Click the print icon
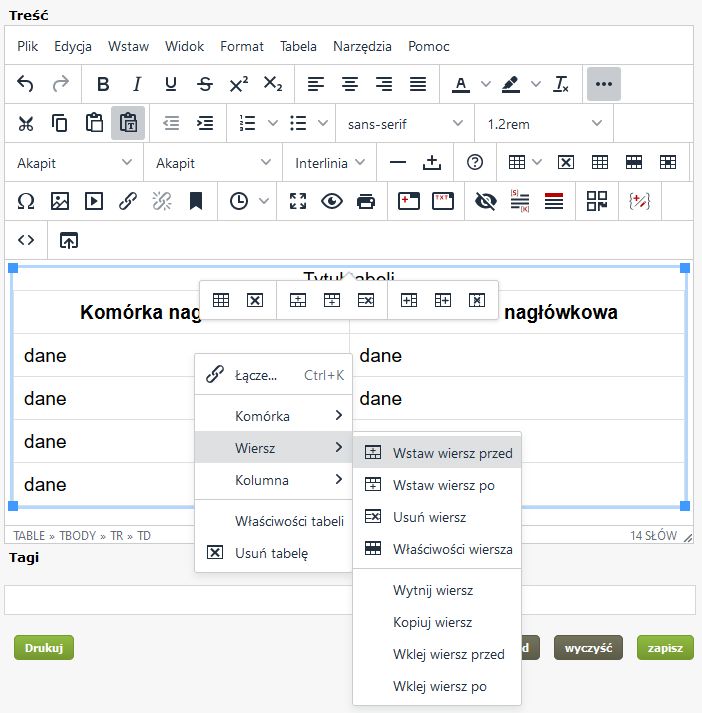 click(366, 201)
